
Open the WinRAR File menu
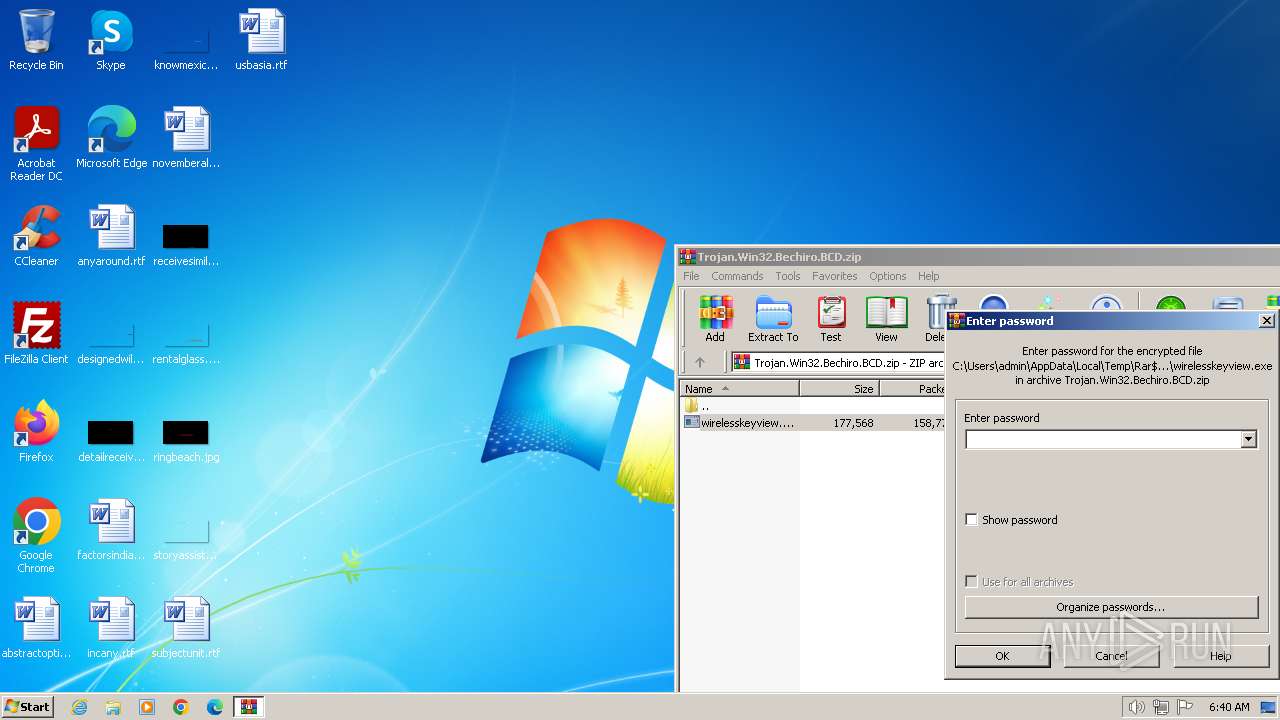click(x=691, y=276)
